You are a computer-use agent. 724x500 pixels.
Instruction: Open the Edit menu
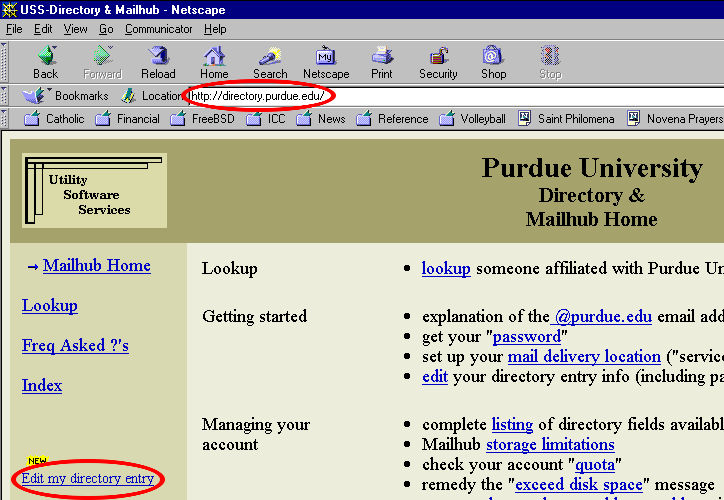pos(43,29)
